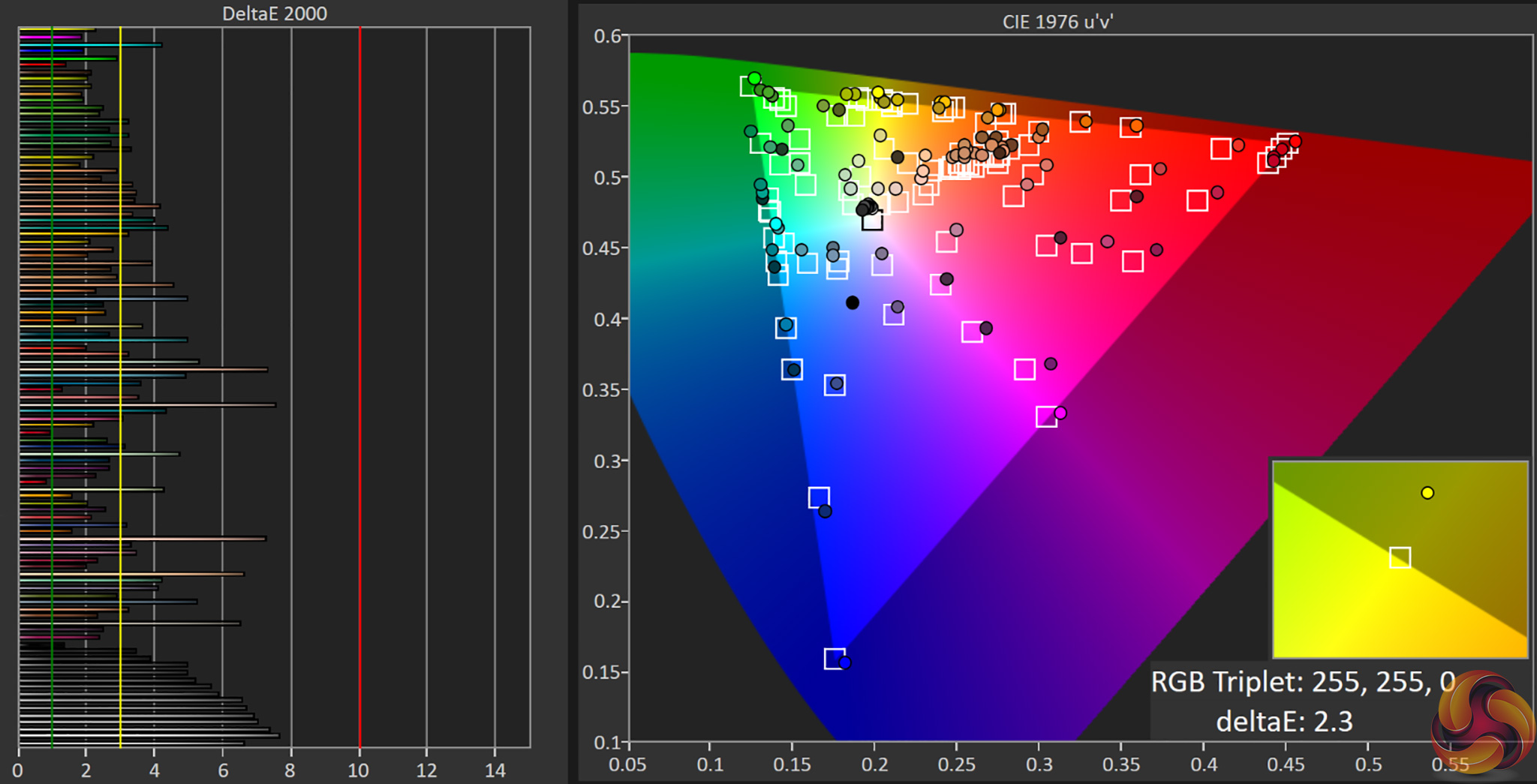Select the blue target square at gamut bottom
1537x784 pixels.
click(x=835, y=659)
